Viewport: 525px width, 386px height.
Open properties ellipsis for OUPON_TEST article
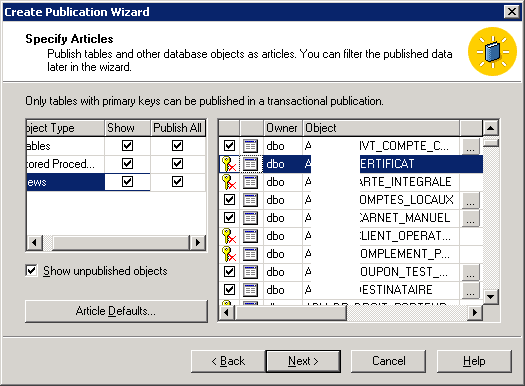click(470, 272)
